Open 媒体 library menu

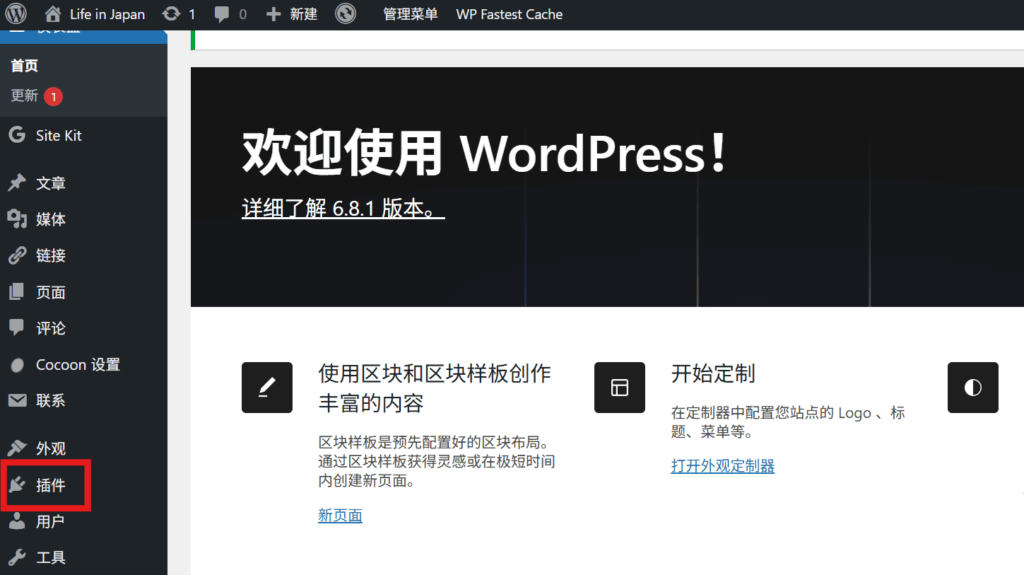pos(51,220)
